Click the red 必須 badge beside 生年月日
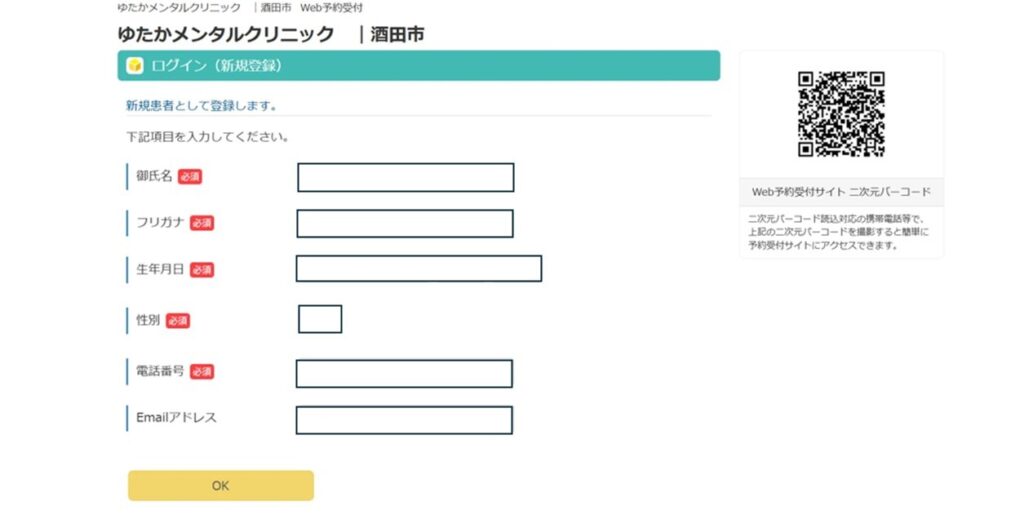The image size is (1024, 515). click(x=202, y=270)
